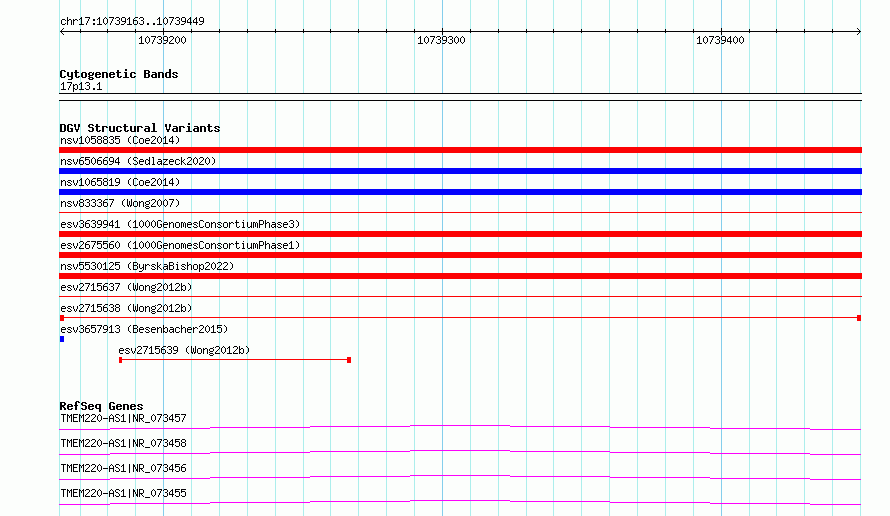Click Cytogenetic Bands track title
Screen dimensions: 890x516
119,74
